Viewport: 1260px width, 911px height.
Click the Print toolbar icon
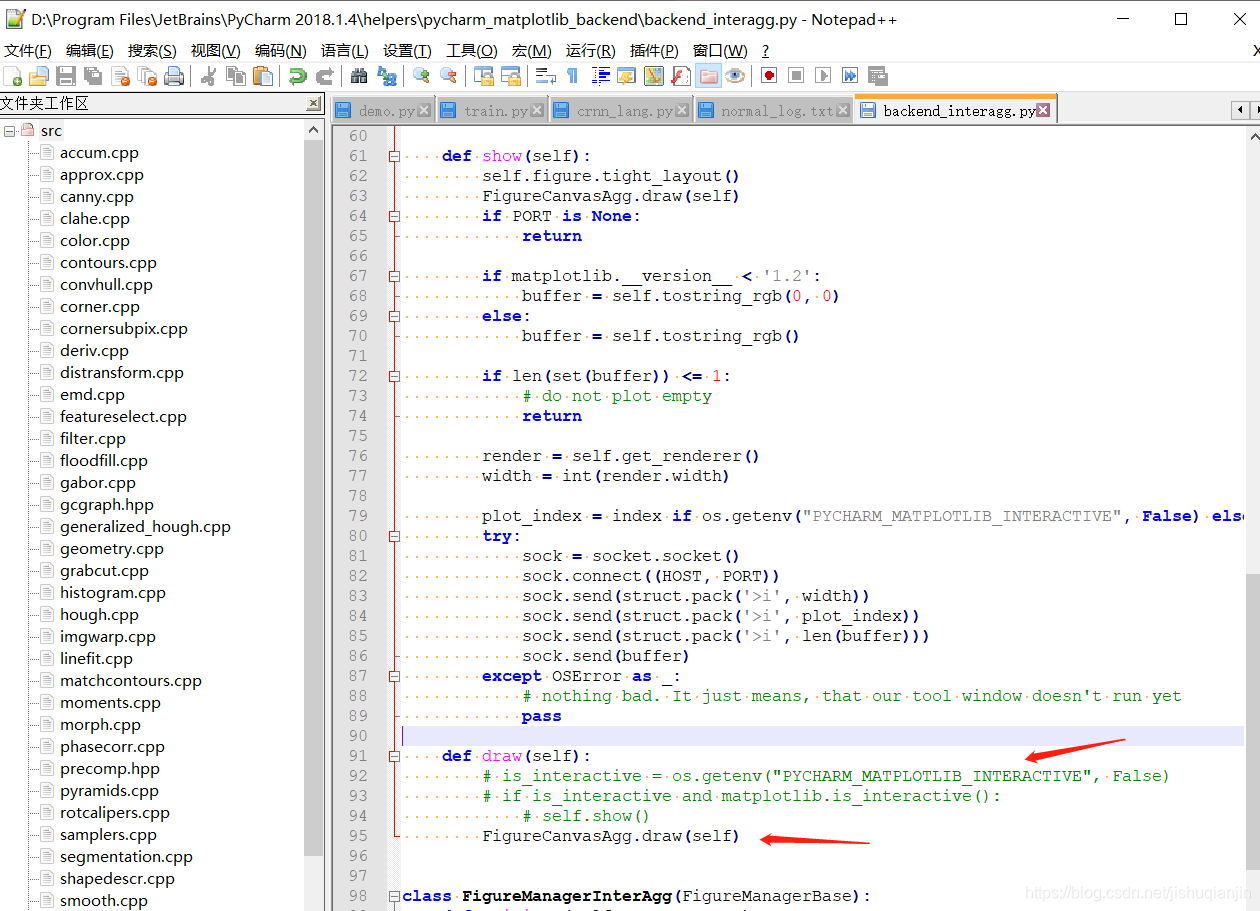[x=174, y=76]
